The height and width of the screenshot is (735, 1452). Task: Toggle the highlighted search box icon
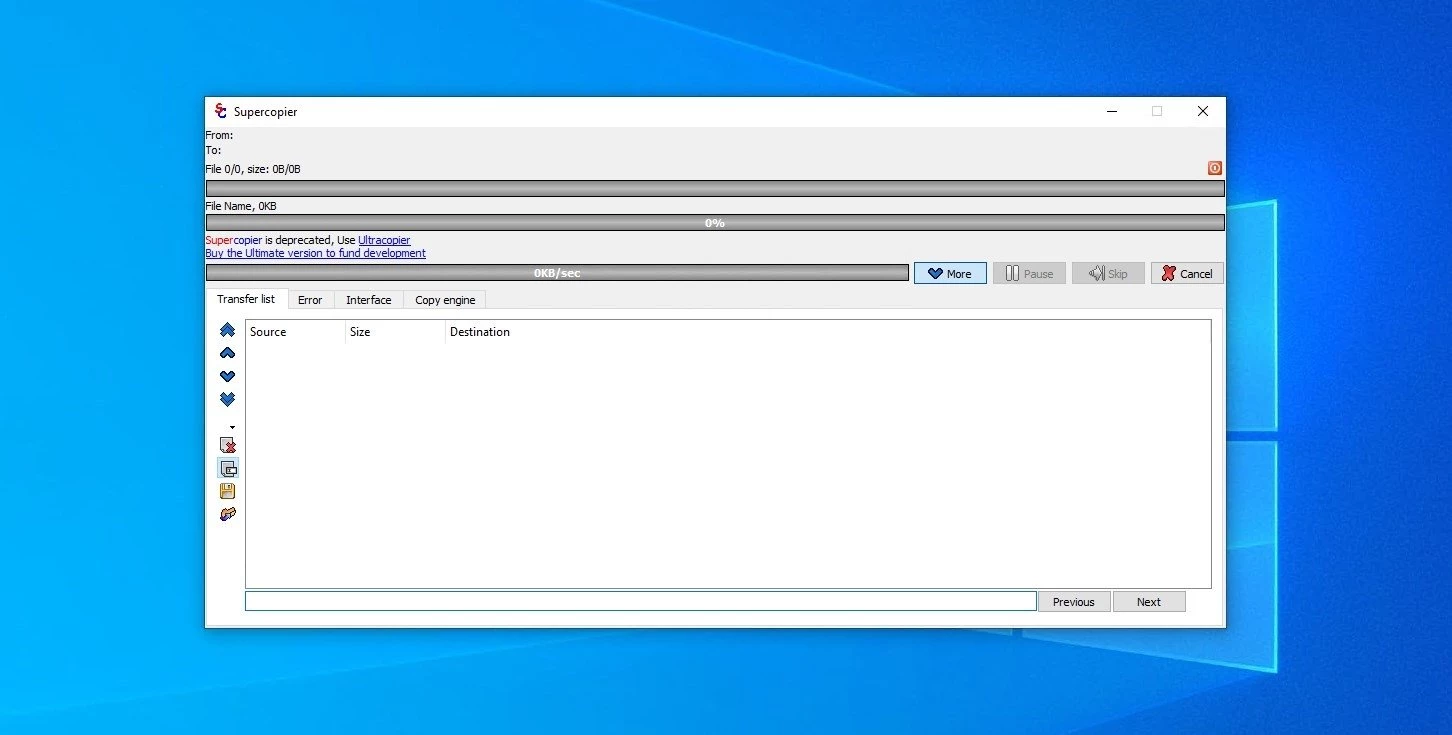(228, 468)
